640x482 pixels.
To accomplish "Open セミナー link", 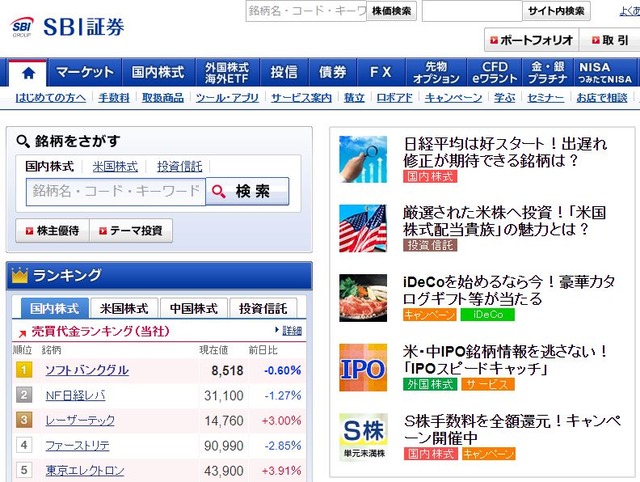I will 546,98.
